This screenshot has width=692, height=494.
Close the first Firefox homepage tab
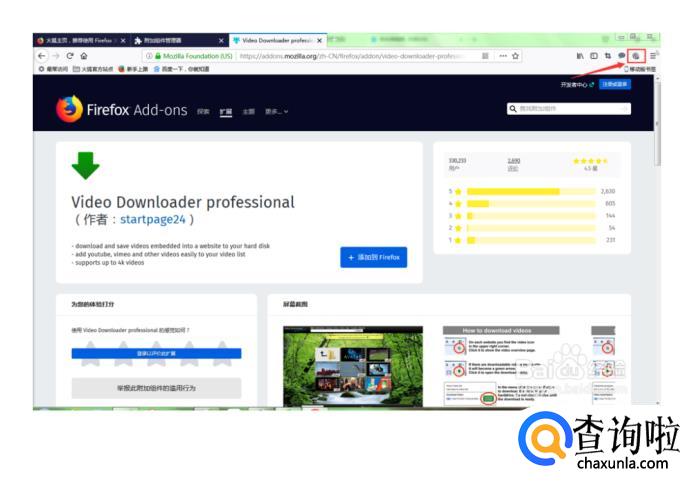[x=123, y=41]
